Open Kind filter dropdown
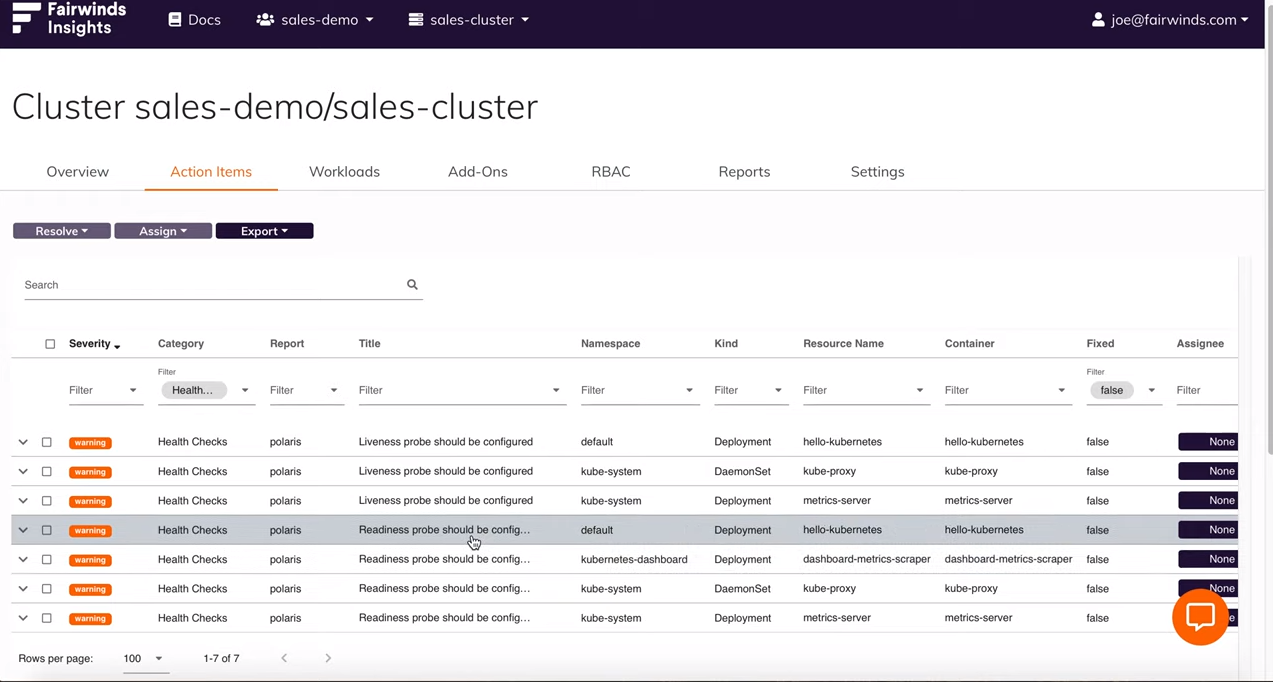This screenshot has height=682, width=1273. (750, 390)
